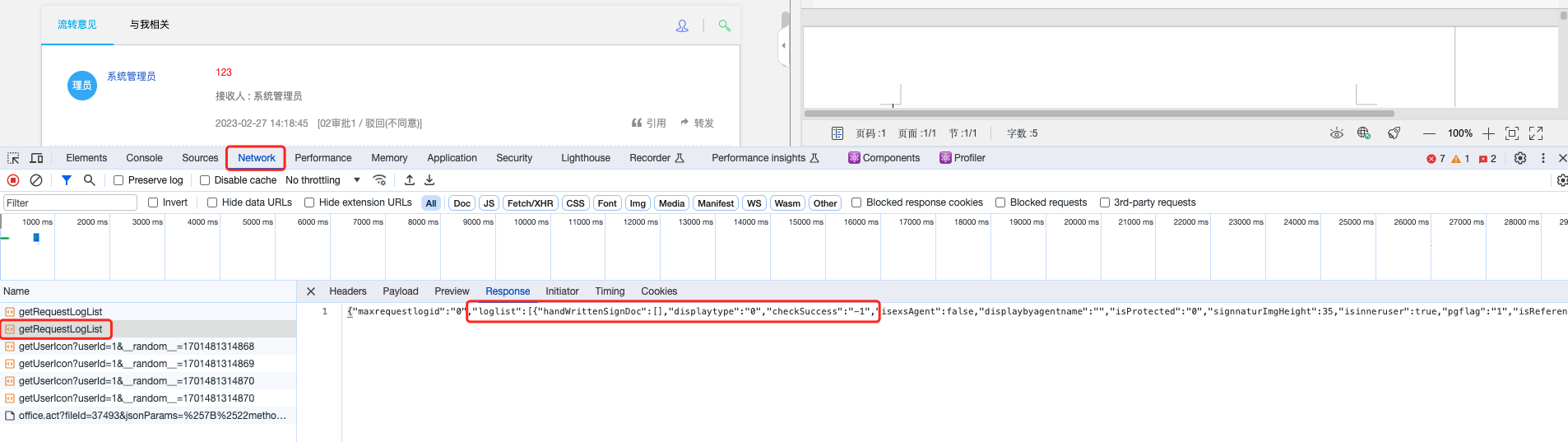1568x442 pixels.
Task: Open network search magnifier icon
Action: point(90,180)
